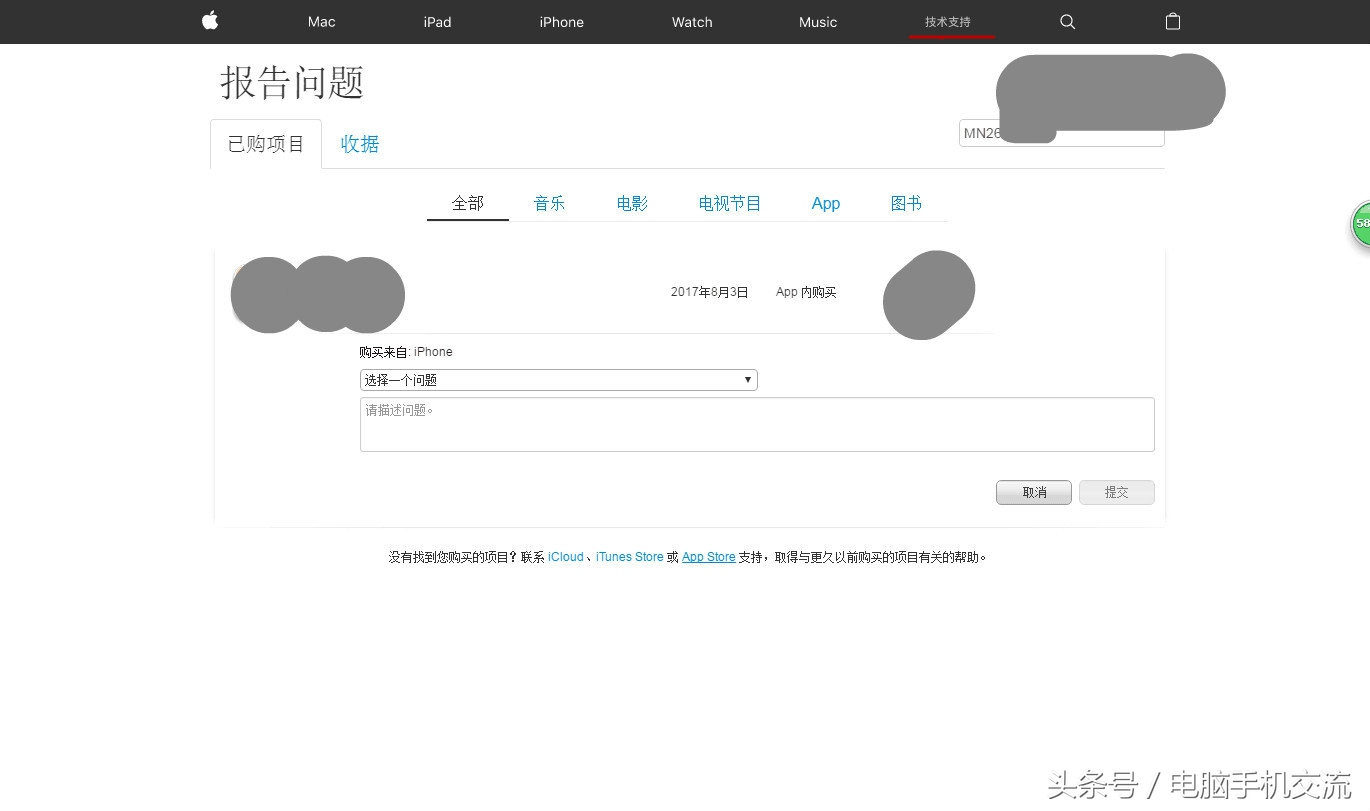1370x811 pixels.
Task: Open the shopping bag
Action: [1172, 21]
